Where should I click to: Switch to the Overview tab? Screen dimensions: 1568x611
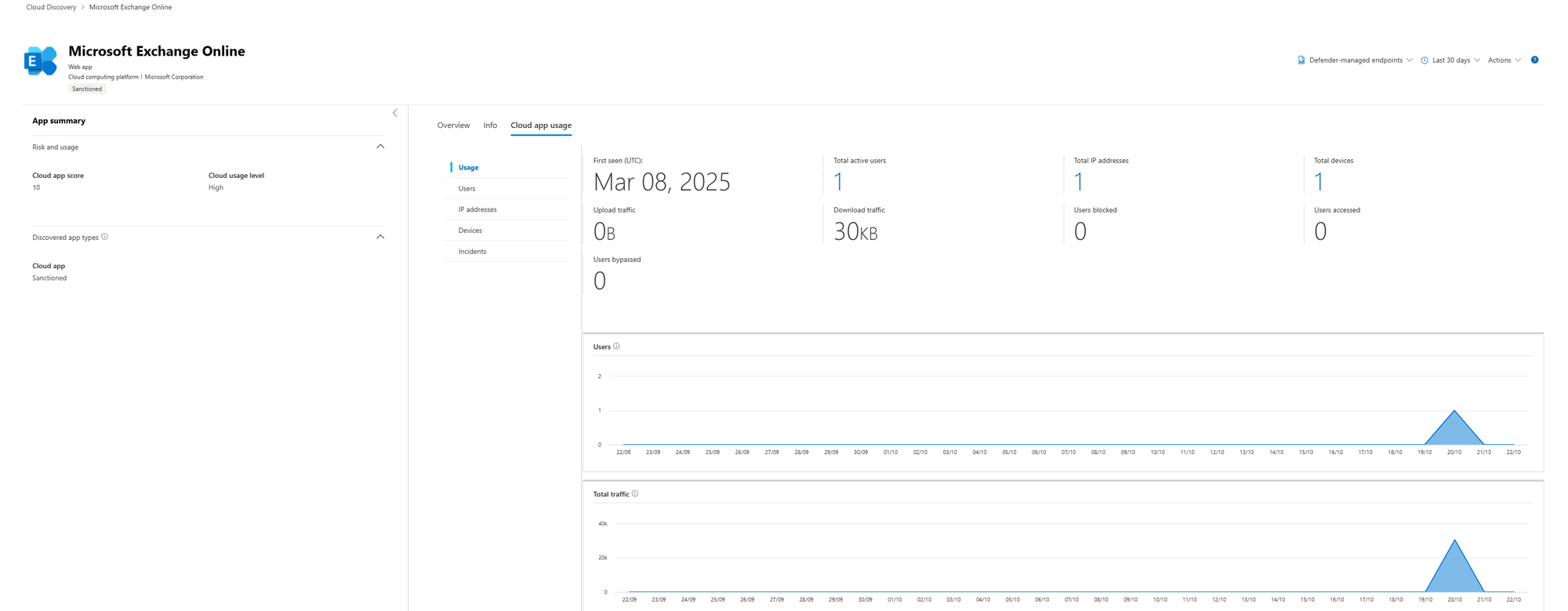(x=453, y=125)
